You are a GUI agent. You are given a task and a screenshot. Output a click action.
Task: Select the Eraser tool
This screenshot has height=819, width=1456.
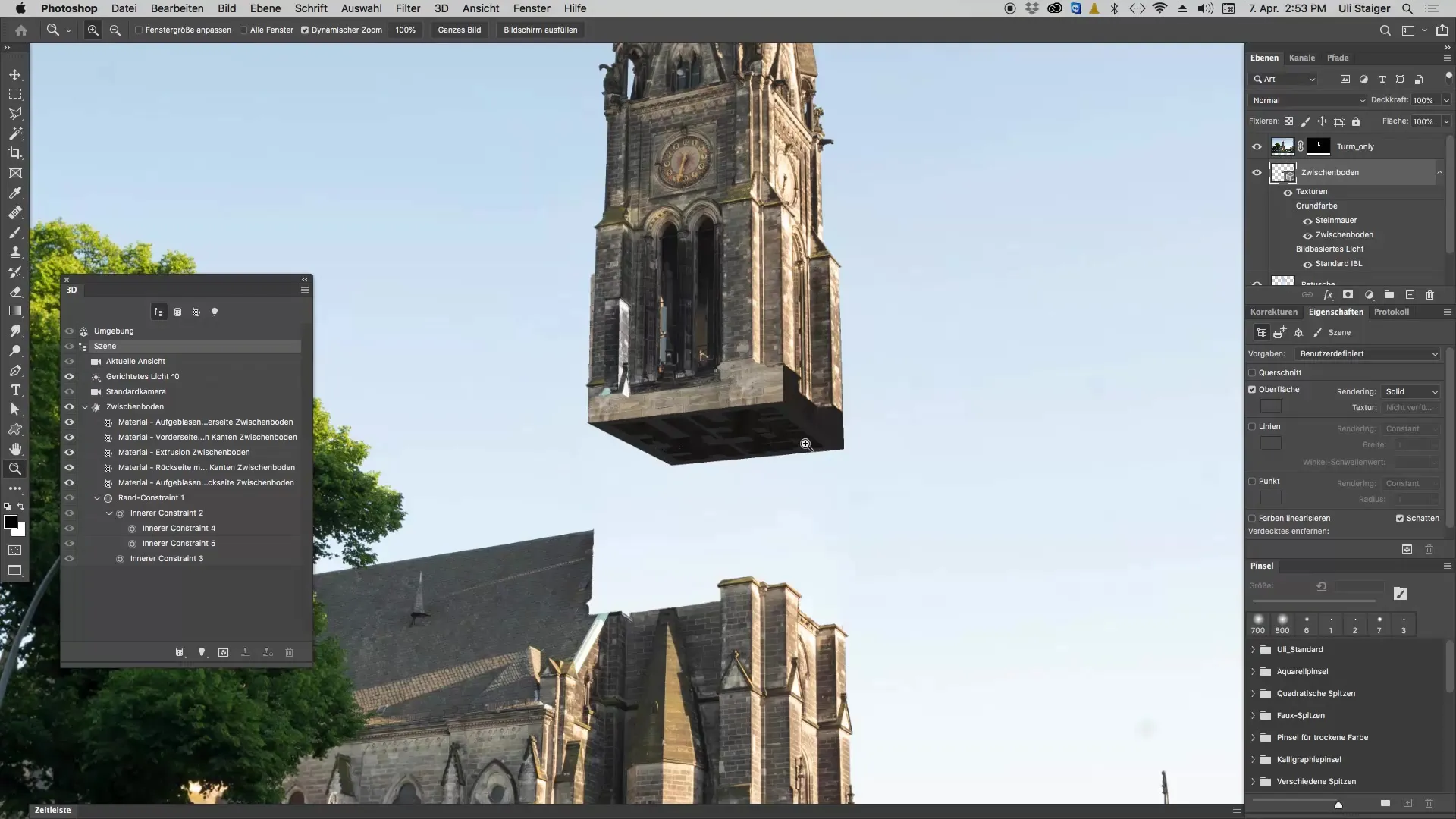[x=15, y=291]
